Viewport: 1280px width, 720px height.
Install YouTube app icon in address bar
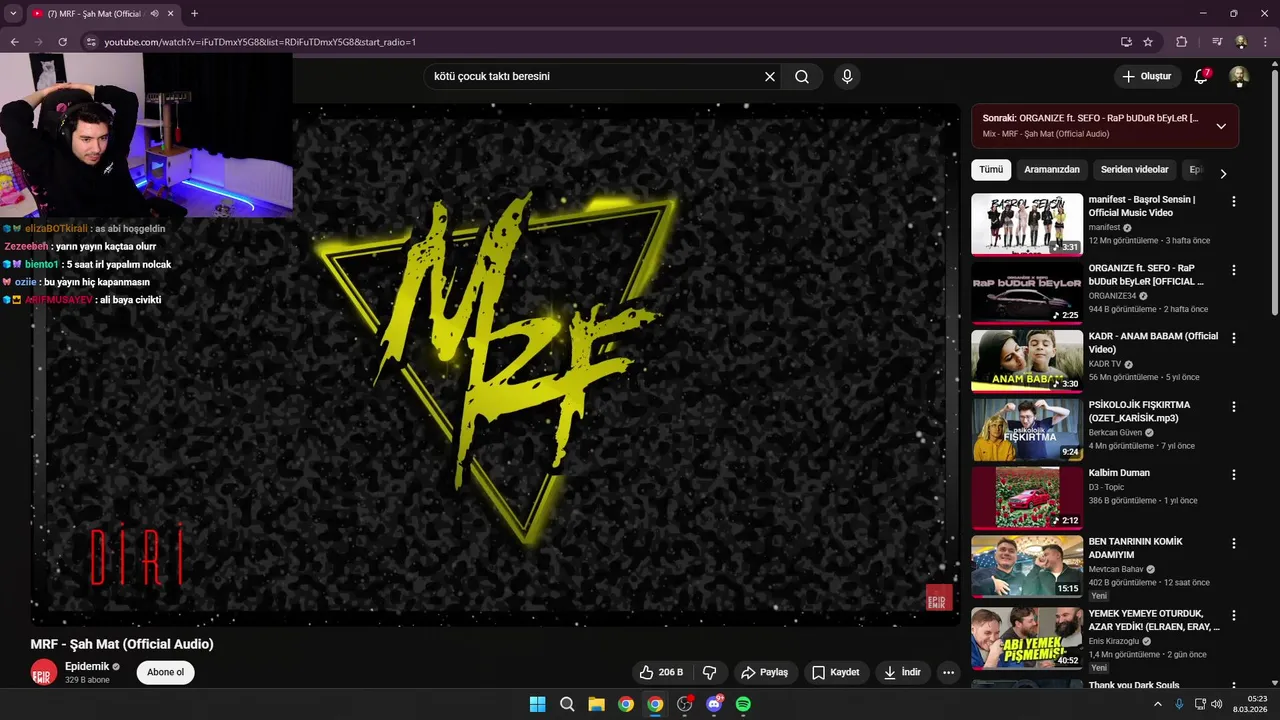[1126, 42]
